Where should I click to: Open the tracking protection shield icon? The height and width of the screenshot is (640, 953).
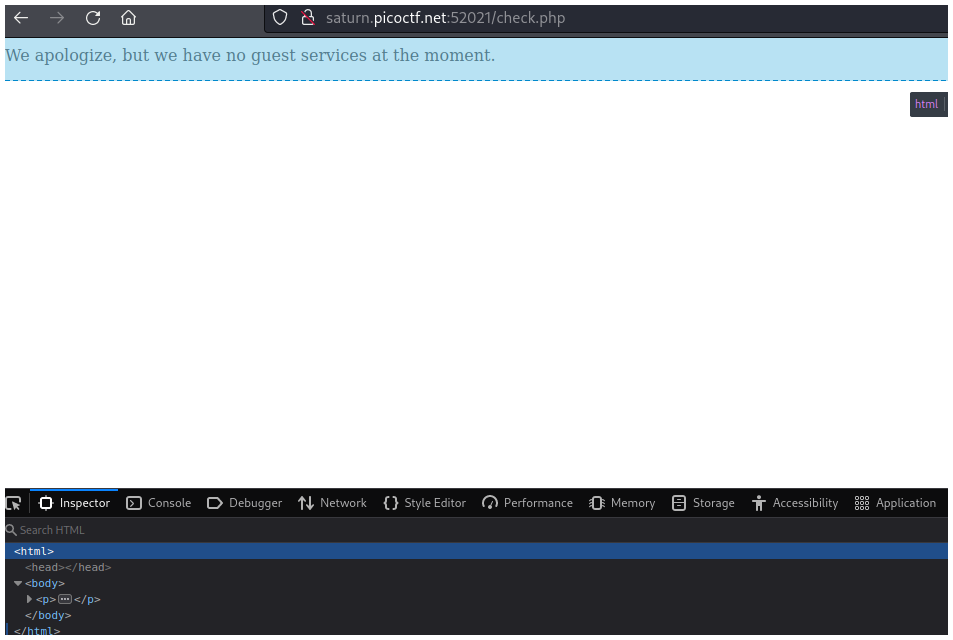[280, 18]
